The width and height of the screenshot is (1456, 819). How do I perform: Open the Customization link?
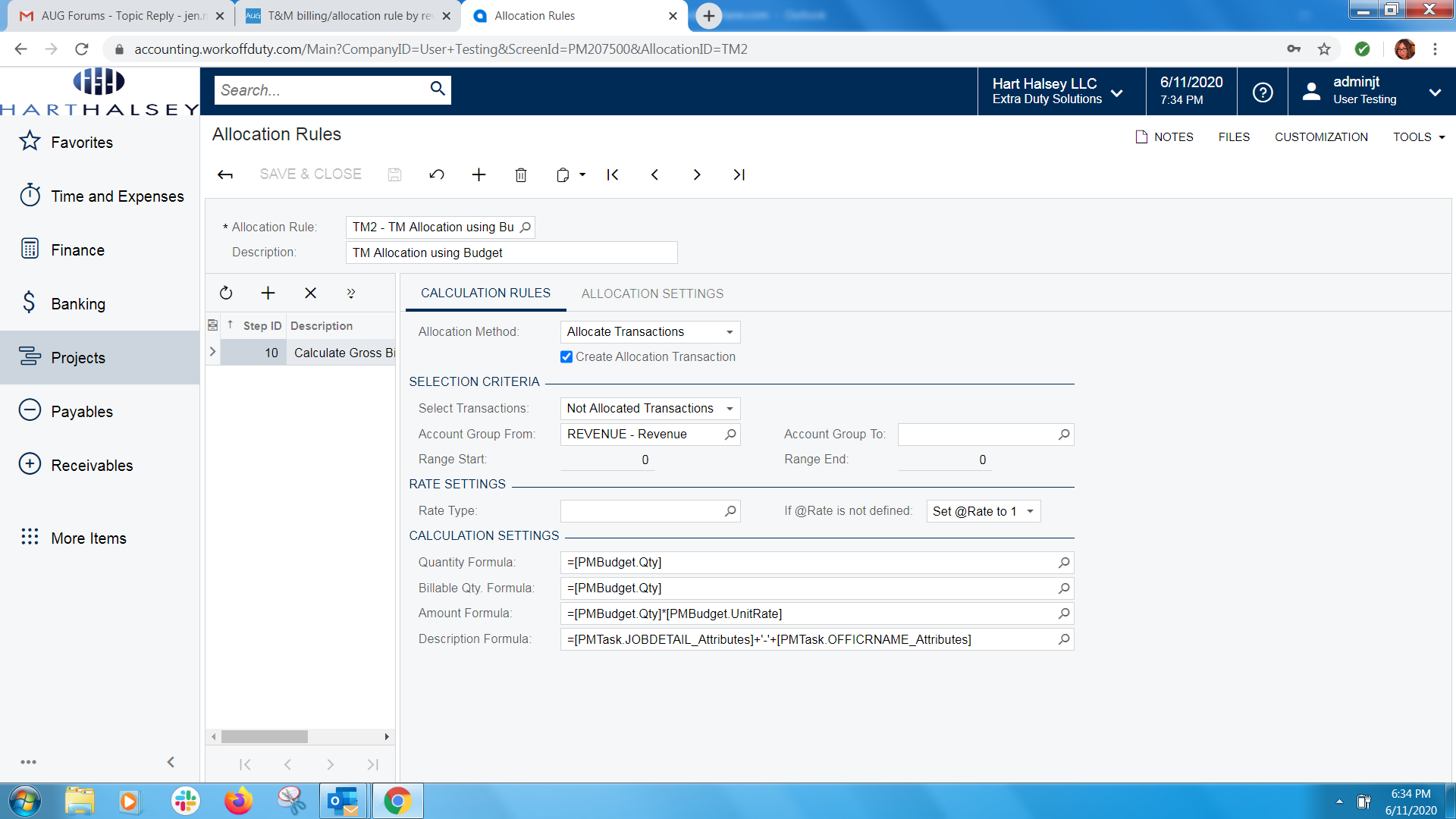[x=1321, y=137]
